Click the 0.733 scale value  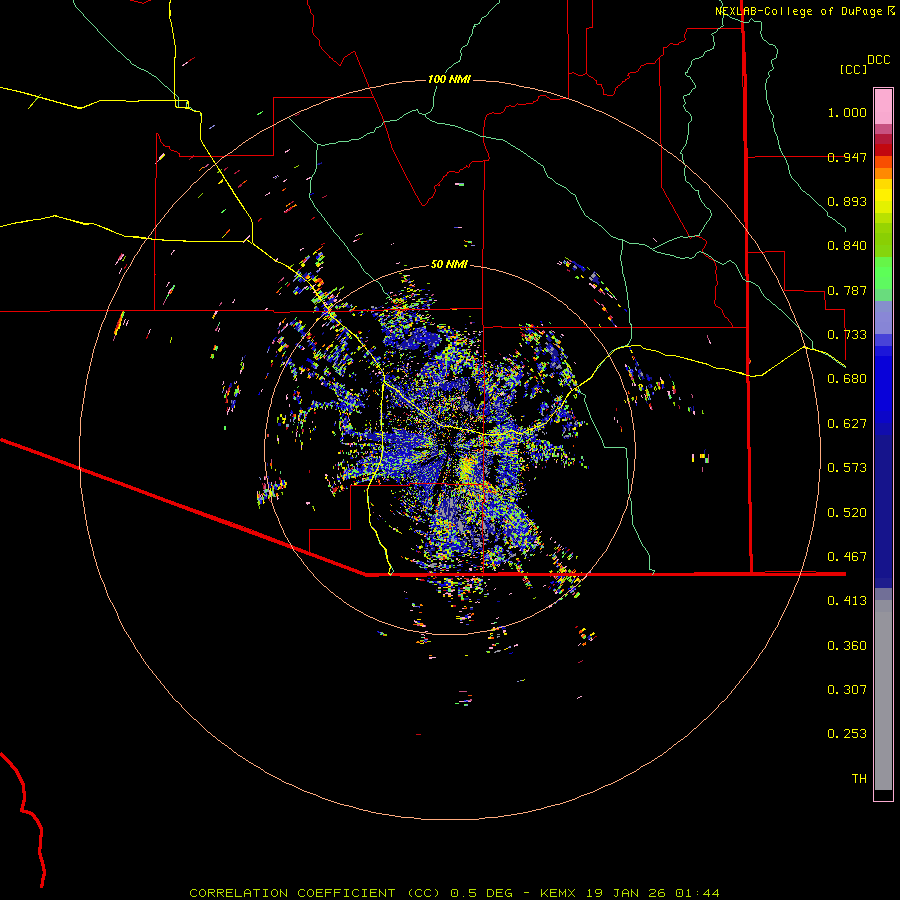tap(847, 335)
